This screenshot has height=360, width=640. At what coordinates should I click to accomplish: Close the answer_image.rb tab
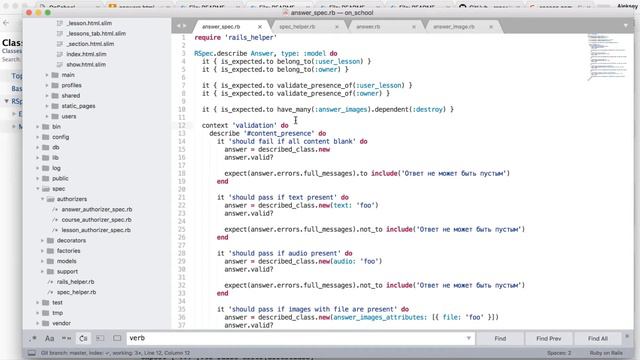(x=491, y=27)
